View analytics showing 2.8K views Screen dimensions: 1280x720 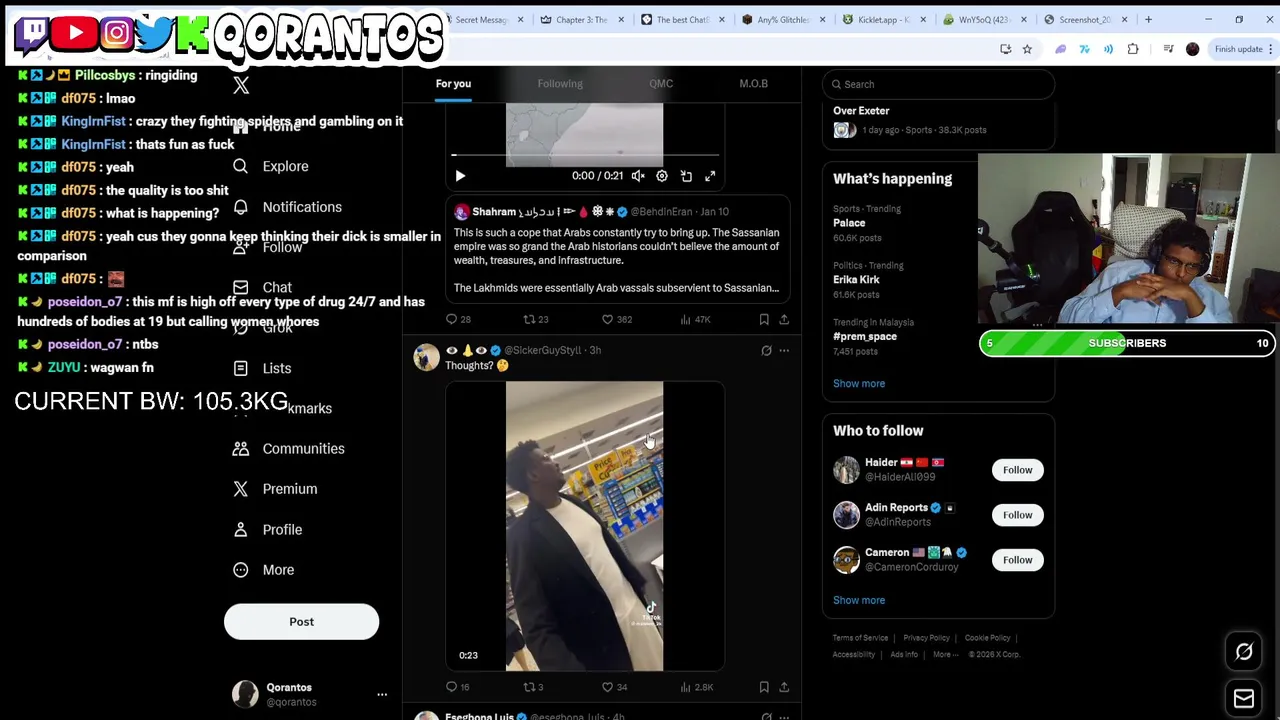pos(696,687)
